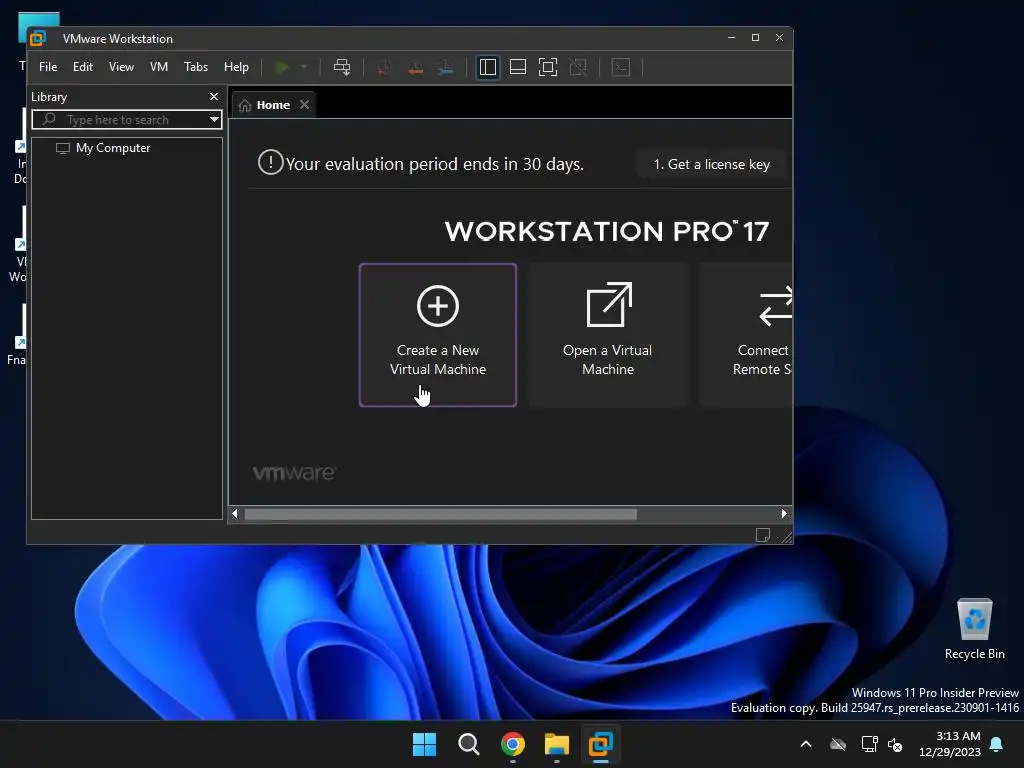Image resolution: width=1024 pixels, height=768 pixels.
Task: Close the Library panel
Action: (214, 97)
